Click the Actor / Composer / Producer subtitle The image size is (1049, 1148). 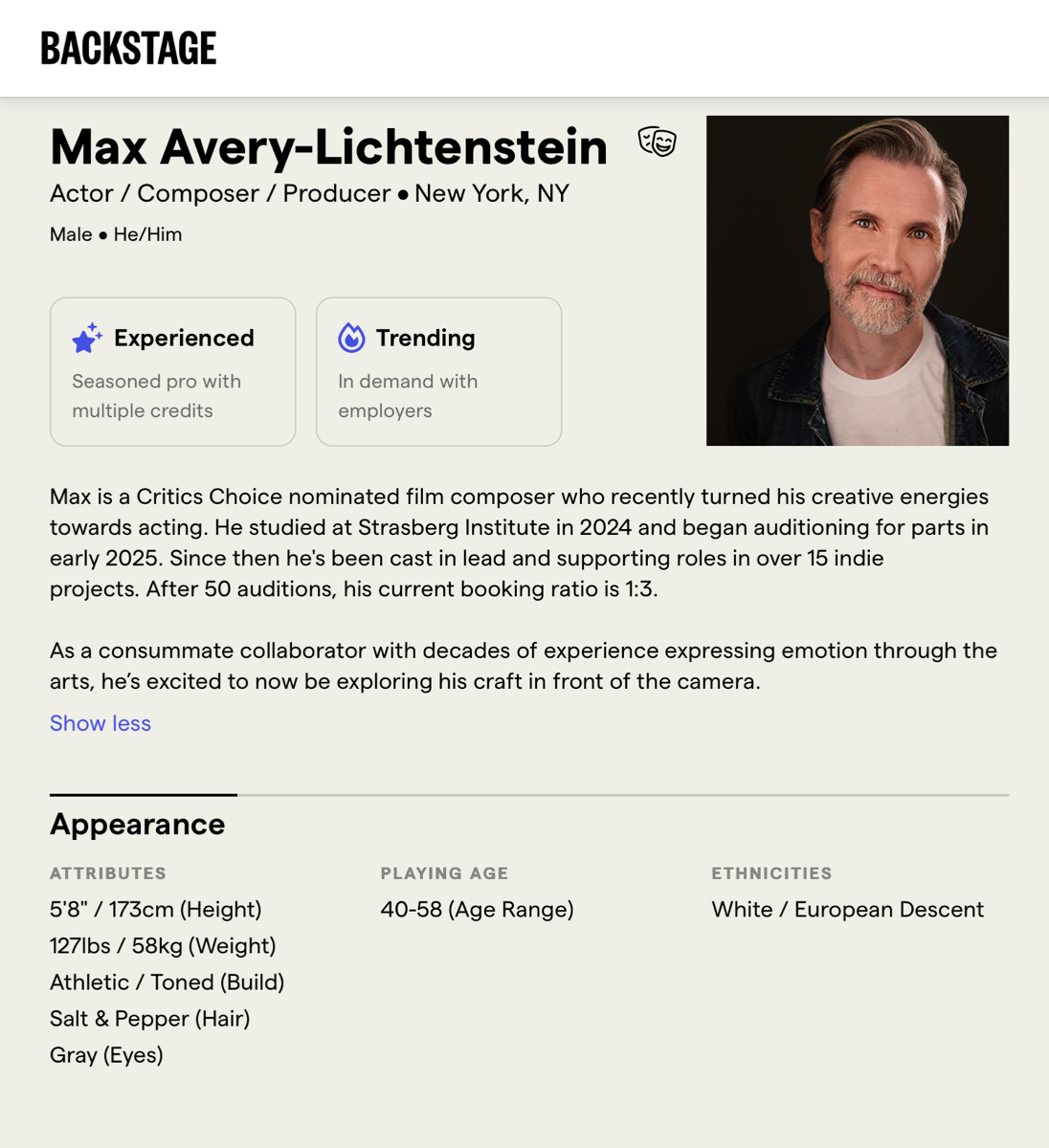click(x=220, y=193)
